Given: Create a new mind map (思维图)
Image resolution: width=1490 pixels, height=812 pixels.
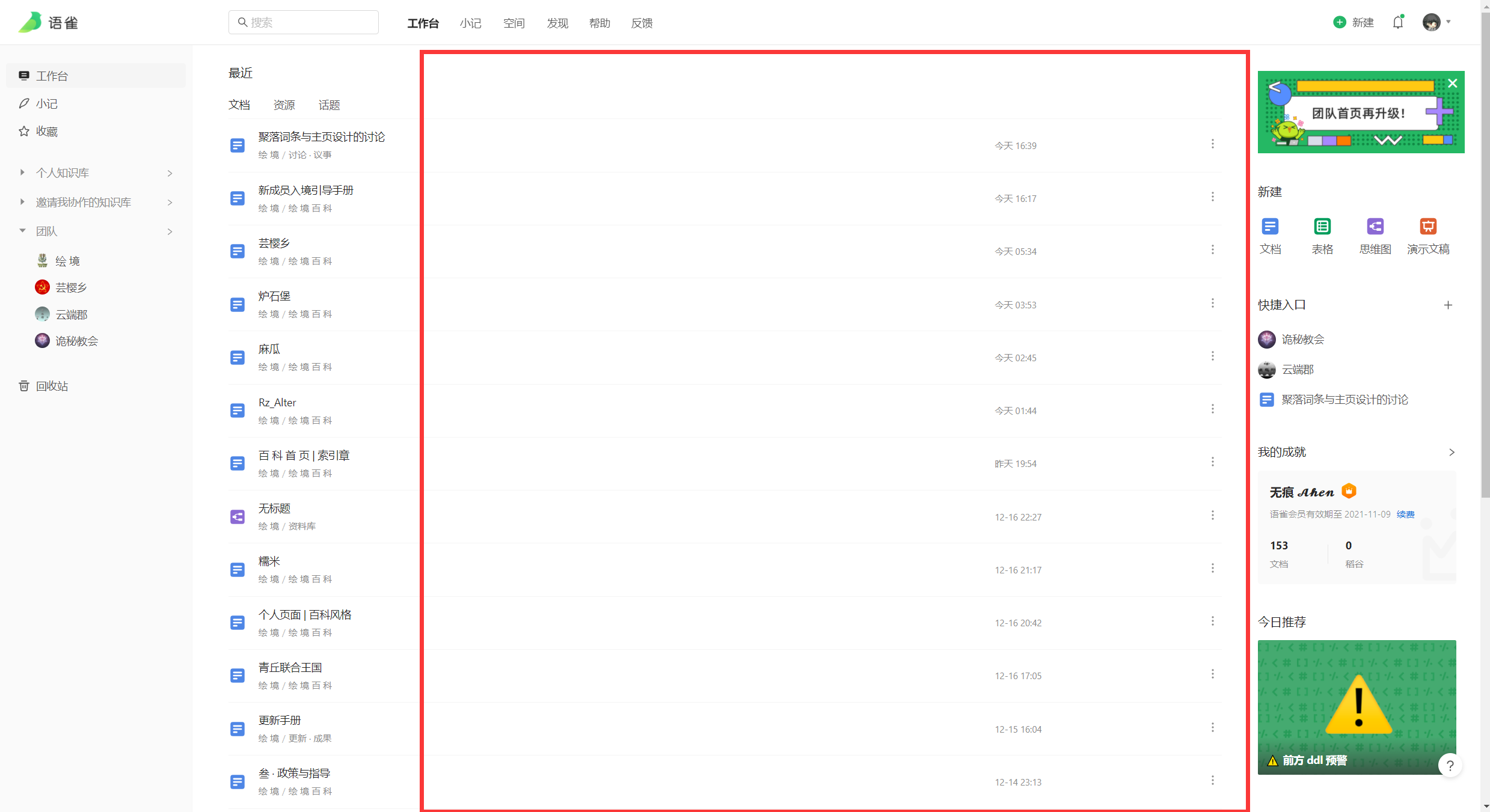Looking at the screenshot, I should [x=1375, y=227].
